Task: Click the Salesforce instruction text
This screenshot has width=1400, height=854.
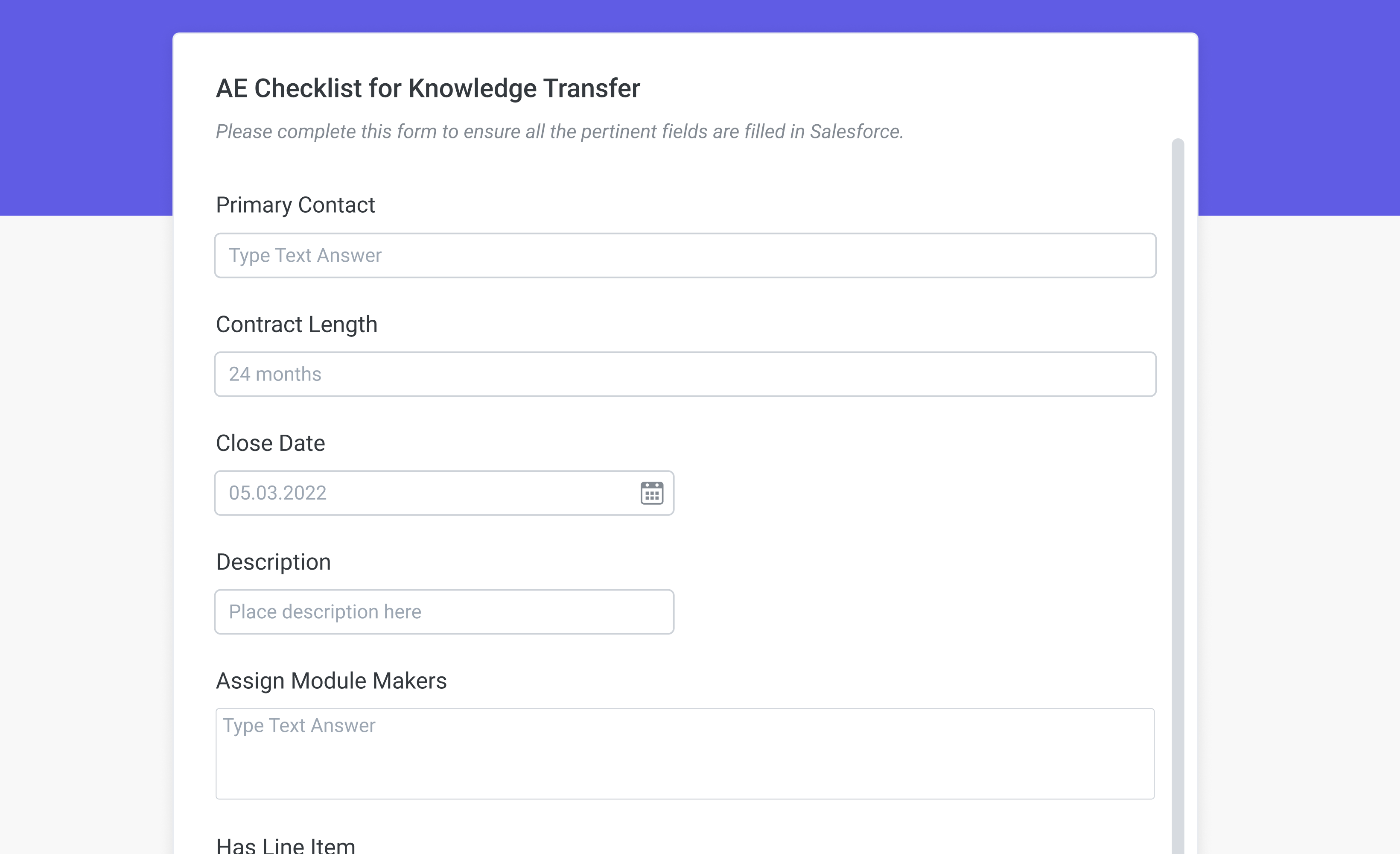Action: (560, 132)
